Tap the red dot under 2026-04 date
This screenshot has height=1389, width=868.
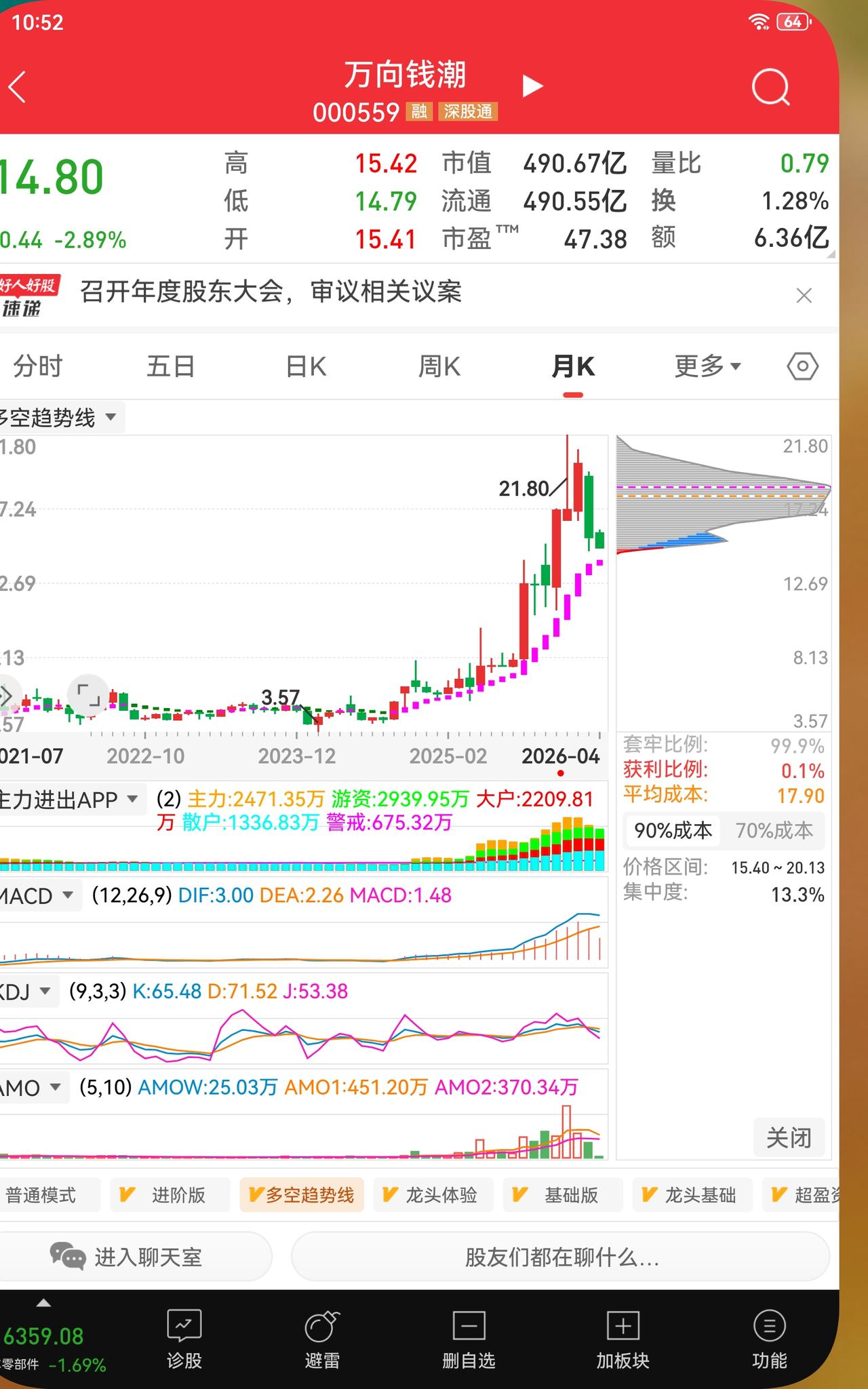560,773
